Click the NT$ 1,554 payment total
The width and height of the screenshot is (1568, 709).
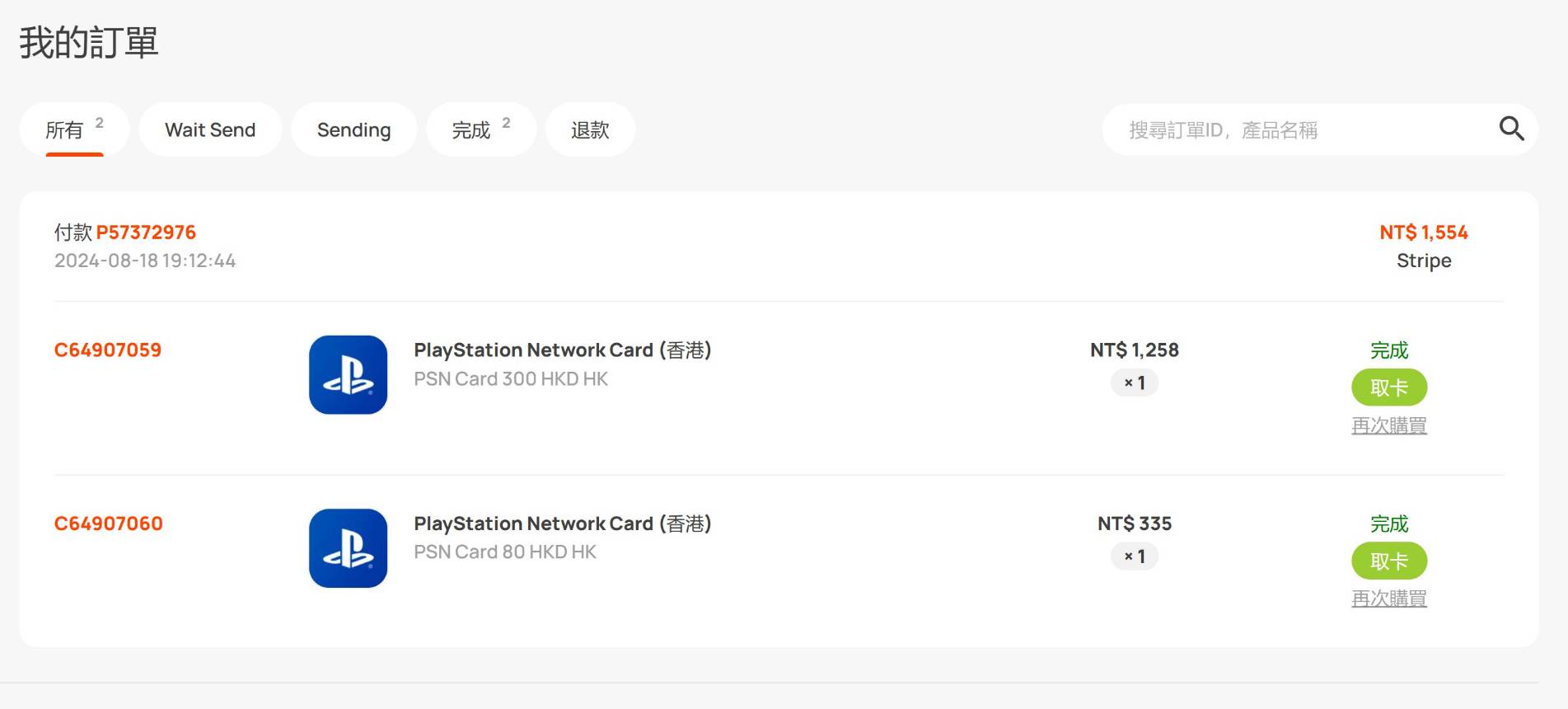tap(1423, 232)
